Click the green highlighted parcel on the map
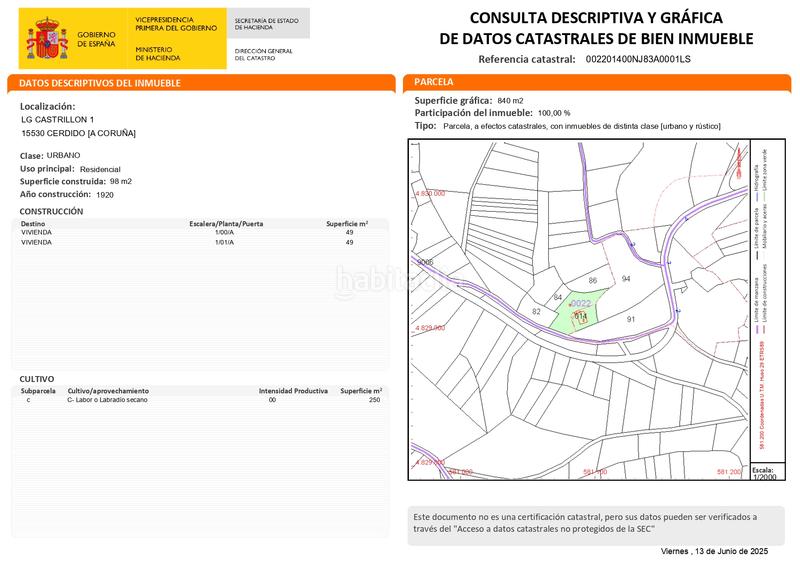The height and width of the screenshot is (565, 800). point(578,313)
